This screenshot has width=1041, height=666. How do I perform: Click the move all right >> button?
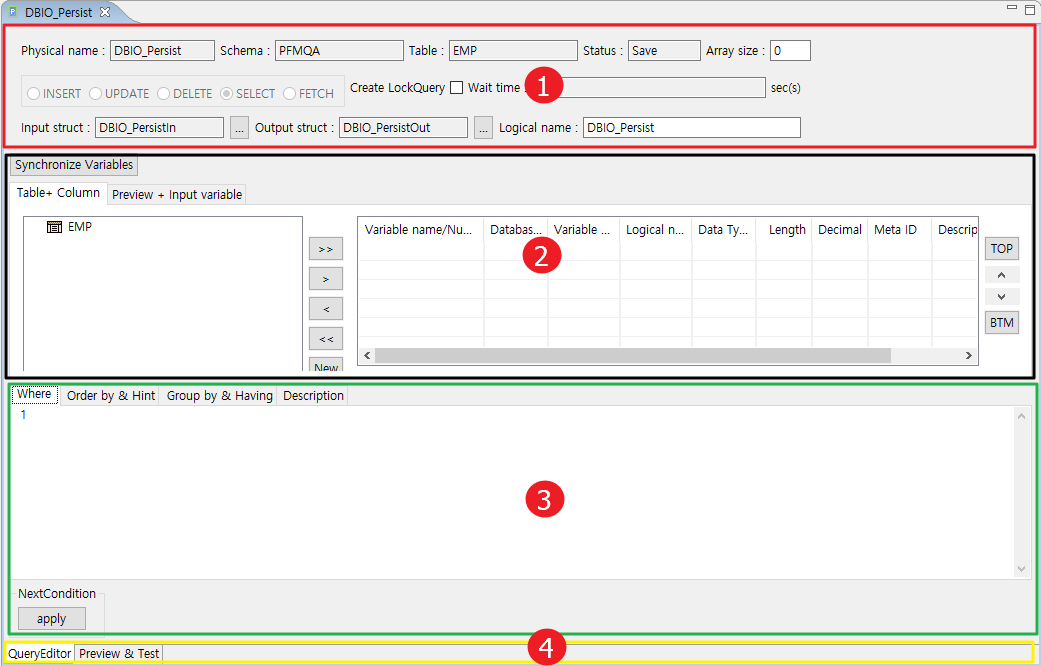pos(326,249)
